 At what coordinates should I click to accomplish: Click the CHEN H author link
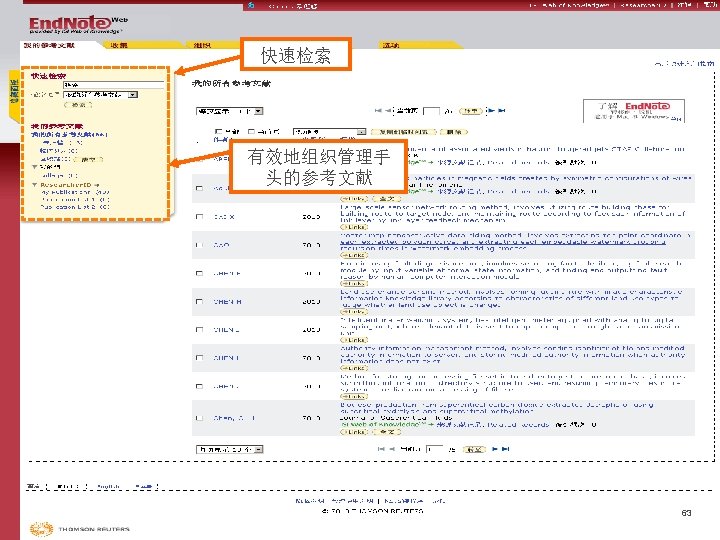tap(227, 302)
